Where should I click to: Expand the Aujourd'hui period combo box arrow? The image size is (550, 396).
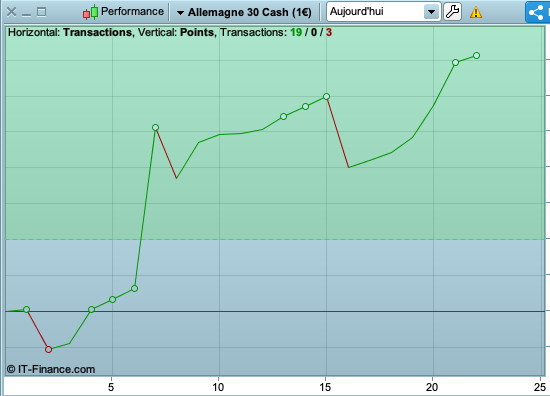(431, 12)
